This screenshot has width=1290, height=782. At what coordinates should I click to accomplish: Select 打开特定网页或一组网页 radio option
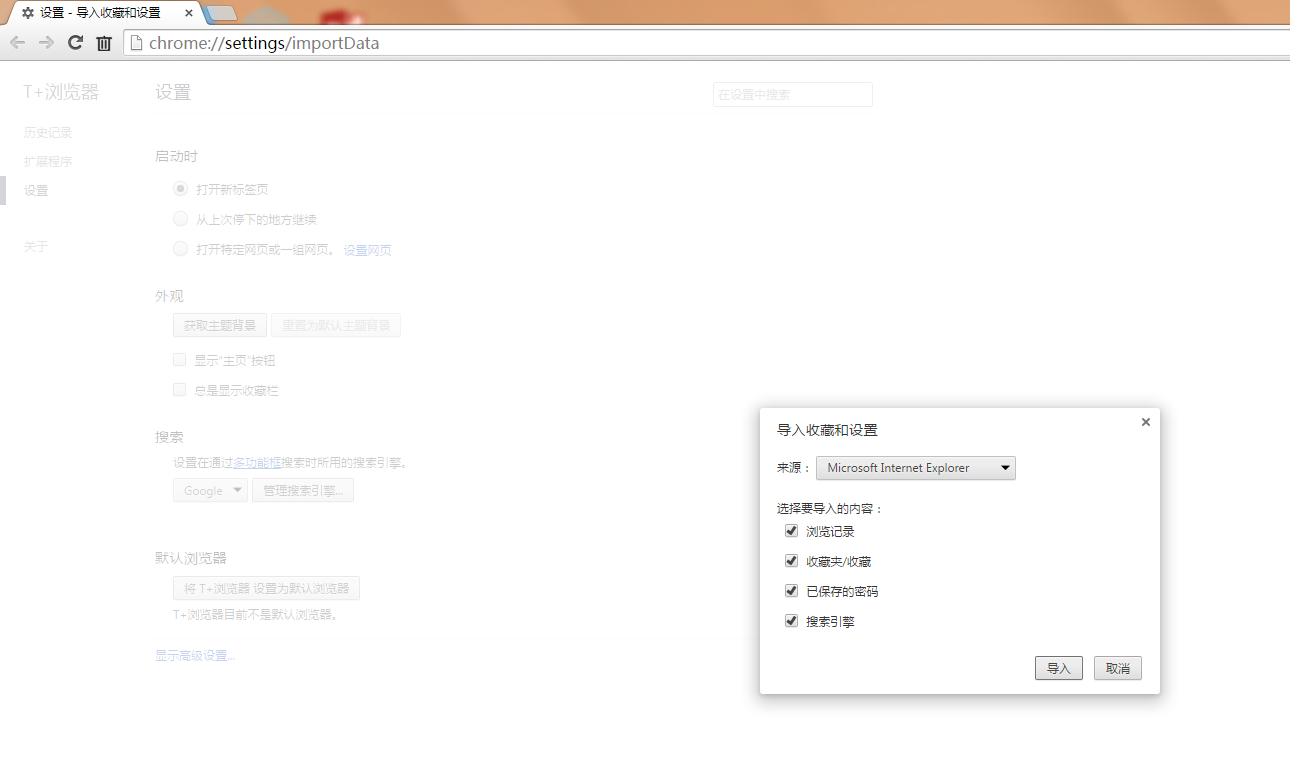pyautogui.click(x=180, y=249)
